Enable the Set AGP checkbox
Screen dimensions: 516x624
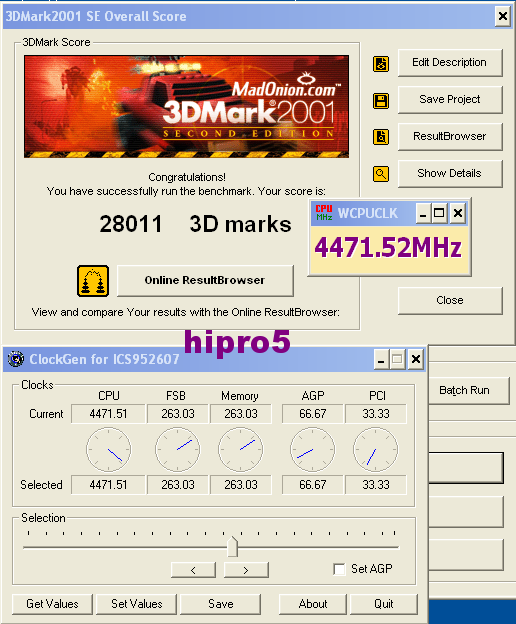coord(339,569)
